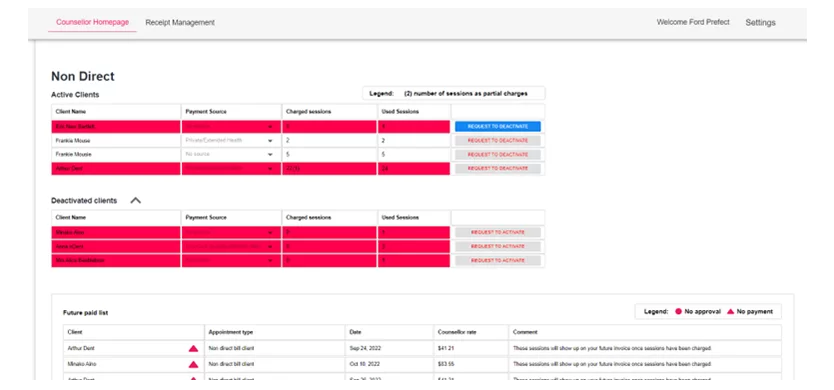Image resolution: width=834 pixels, height=390 pixels.
Task: Request to deactivate Arthur Dent
Action: 498,168
